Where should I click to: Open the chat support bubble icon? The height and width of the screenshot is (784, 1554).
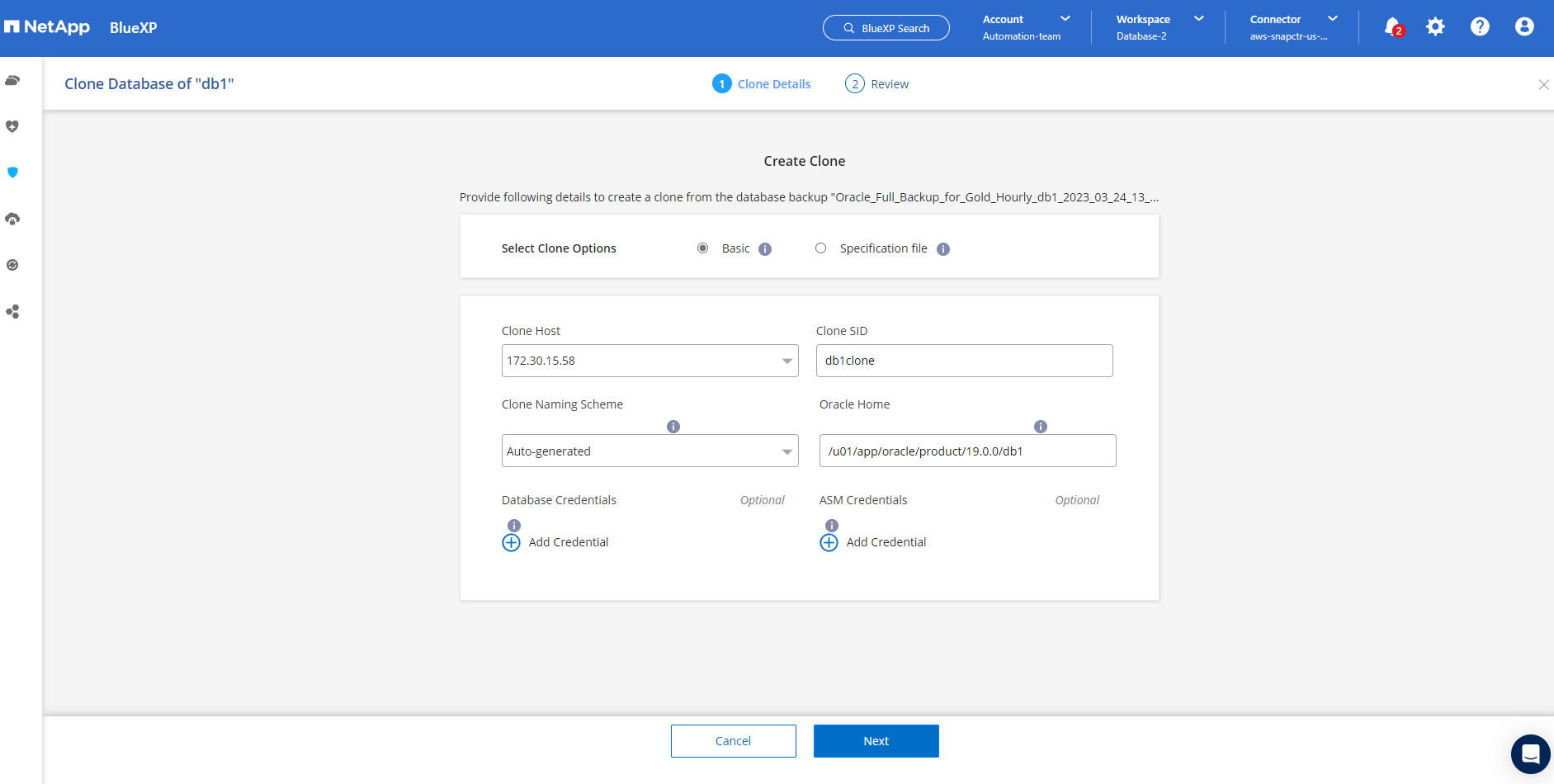tap(1530, 754)
